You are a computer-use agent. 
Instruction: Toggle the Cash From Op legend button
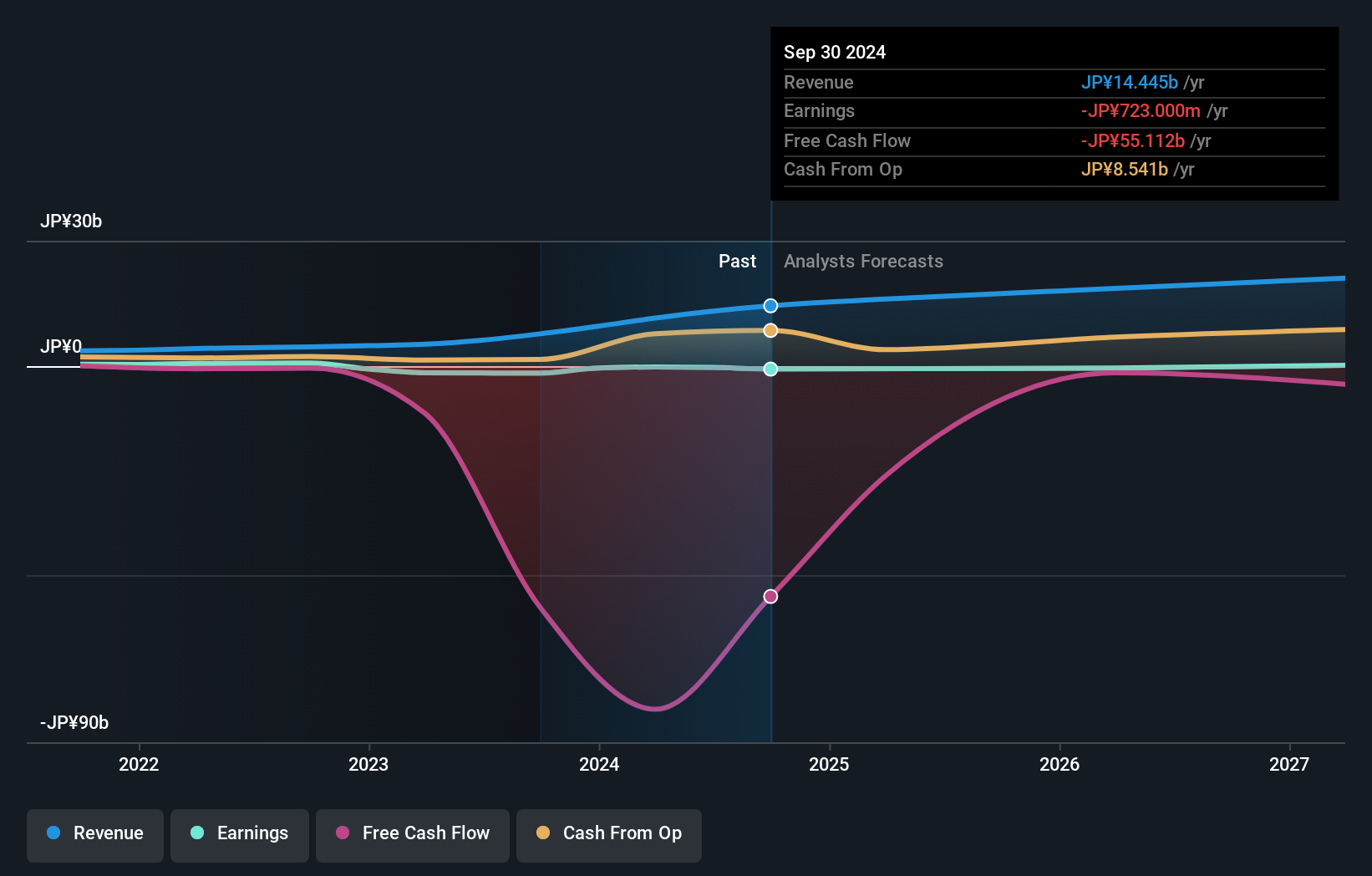pos(609,835)
